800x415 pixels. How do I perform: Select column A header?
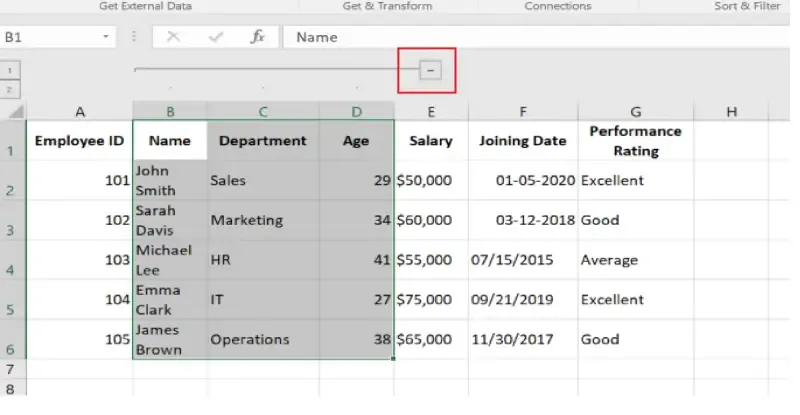pyautogui.click(x=80, y=111)
